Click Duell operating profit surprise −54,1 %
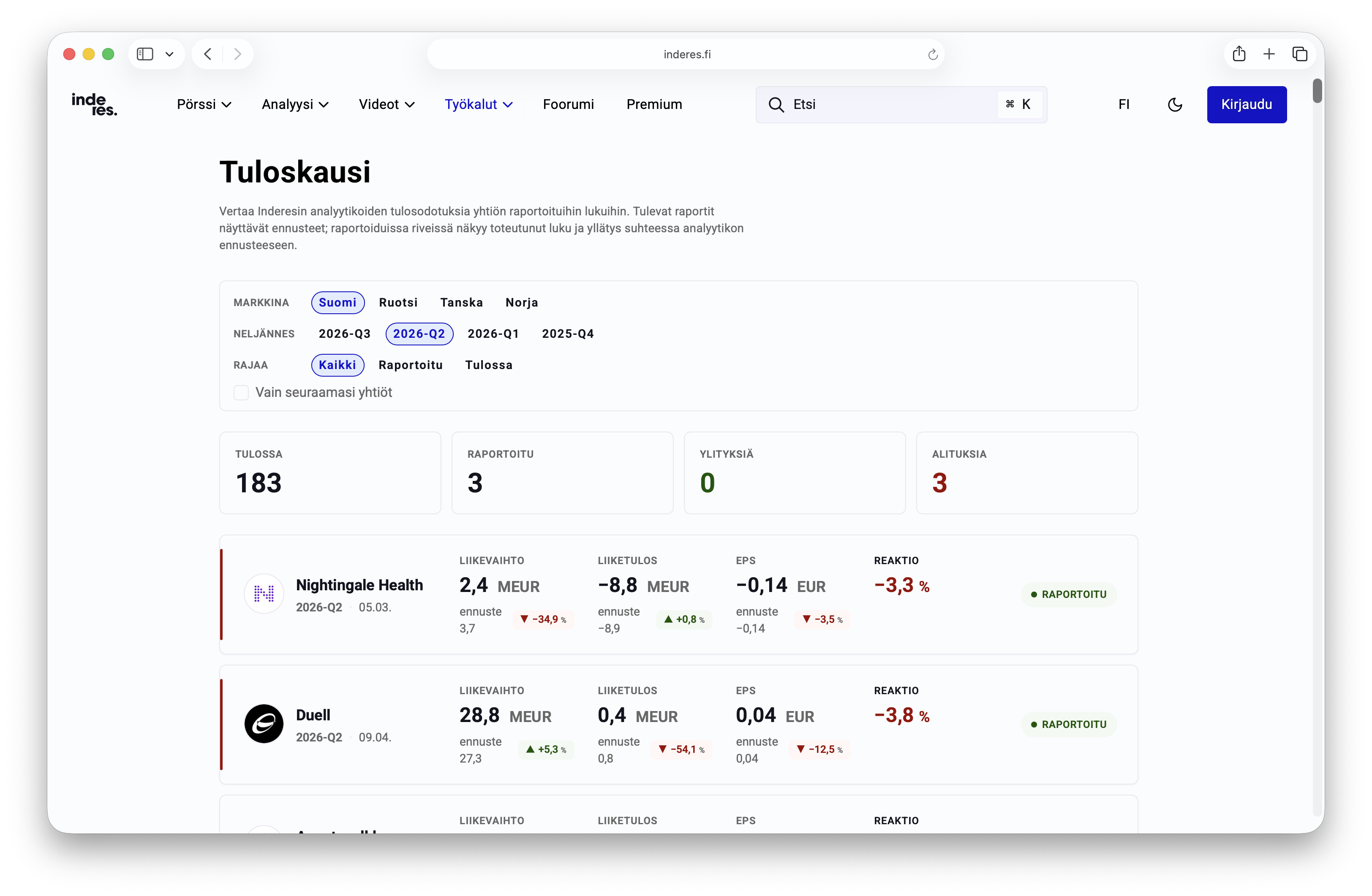This screenshot has height=896, width=1372. point(681,749)
